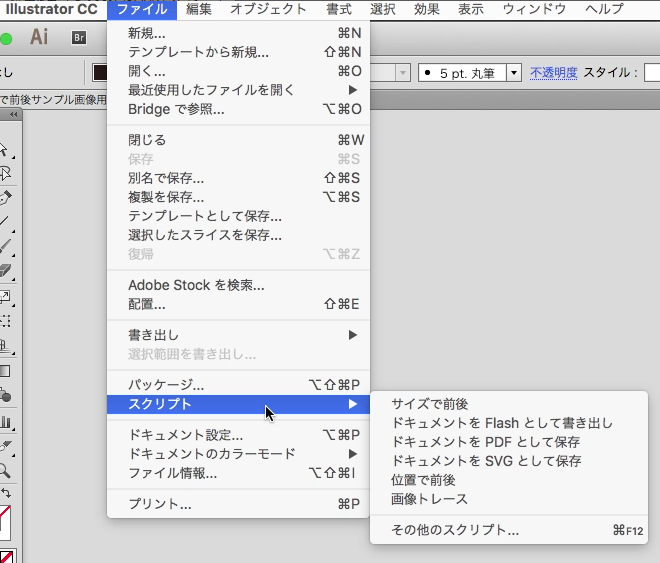Run the 画像トレース script
This screenshot has height=563, width=660.
509,499
